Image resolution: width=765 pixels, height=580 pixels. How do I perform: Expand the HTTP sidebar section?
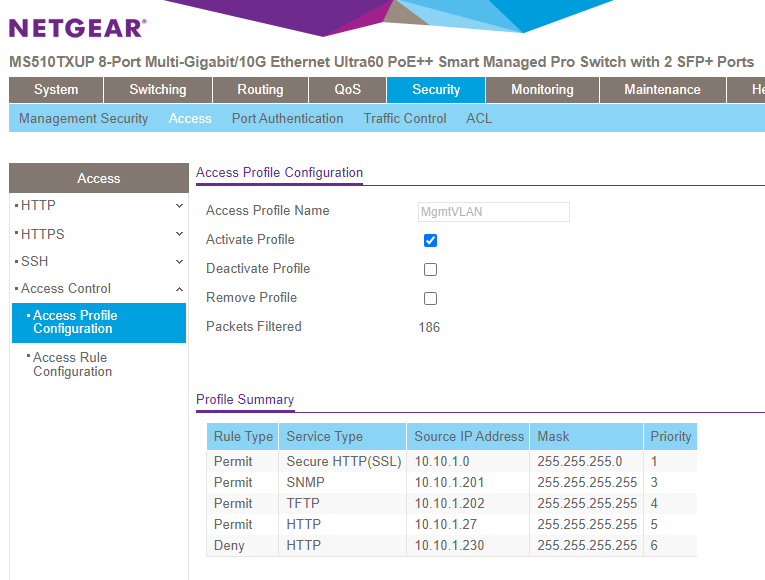click(x=98, y=206)
